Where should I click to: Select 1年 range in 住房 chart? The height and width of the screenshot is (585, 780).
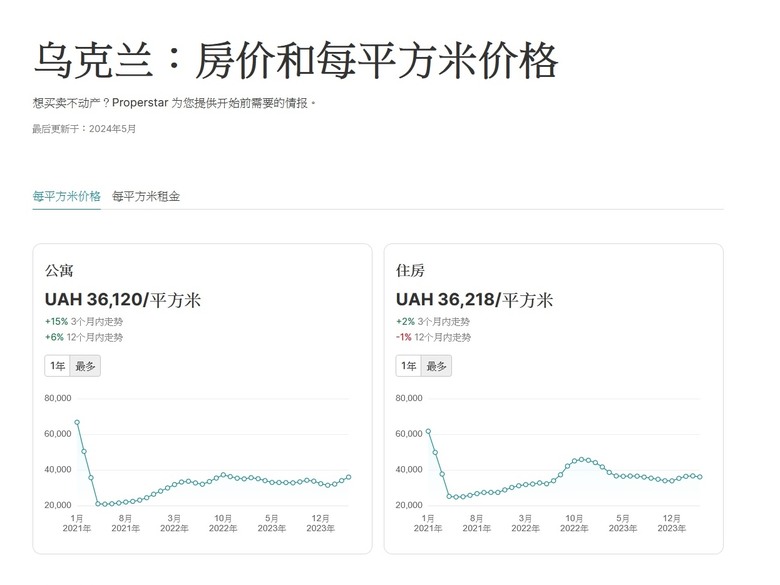coord(408,366)
